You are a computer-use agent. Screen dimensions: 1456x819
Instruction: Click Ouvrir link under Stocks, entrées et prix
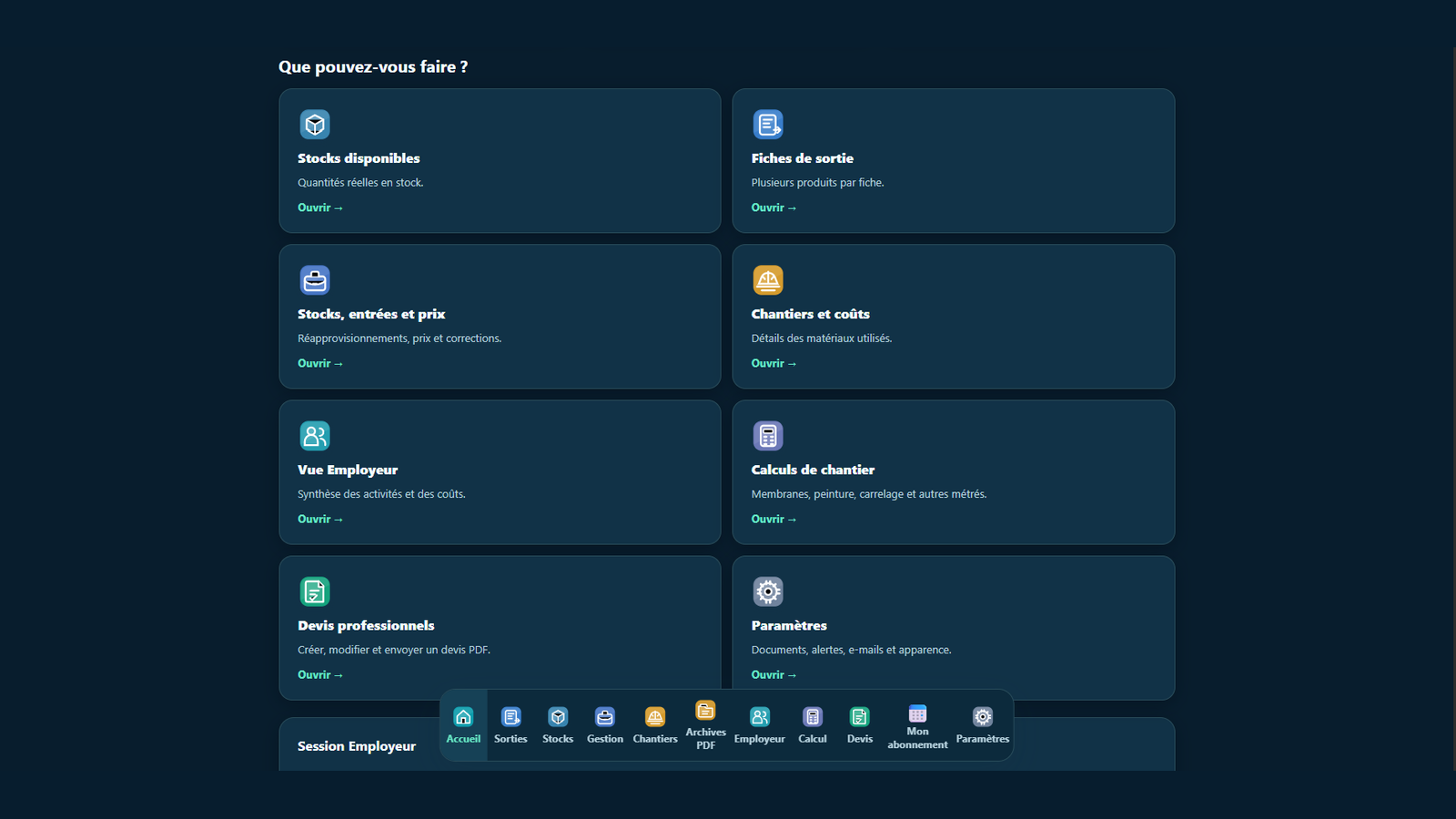pyautogui.click(x=320, y=363)
